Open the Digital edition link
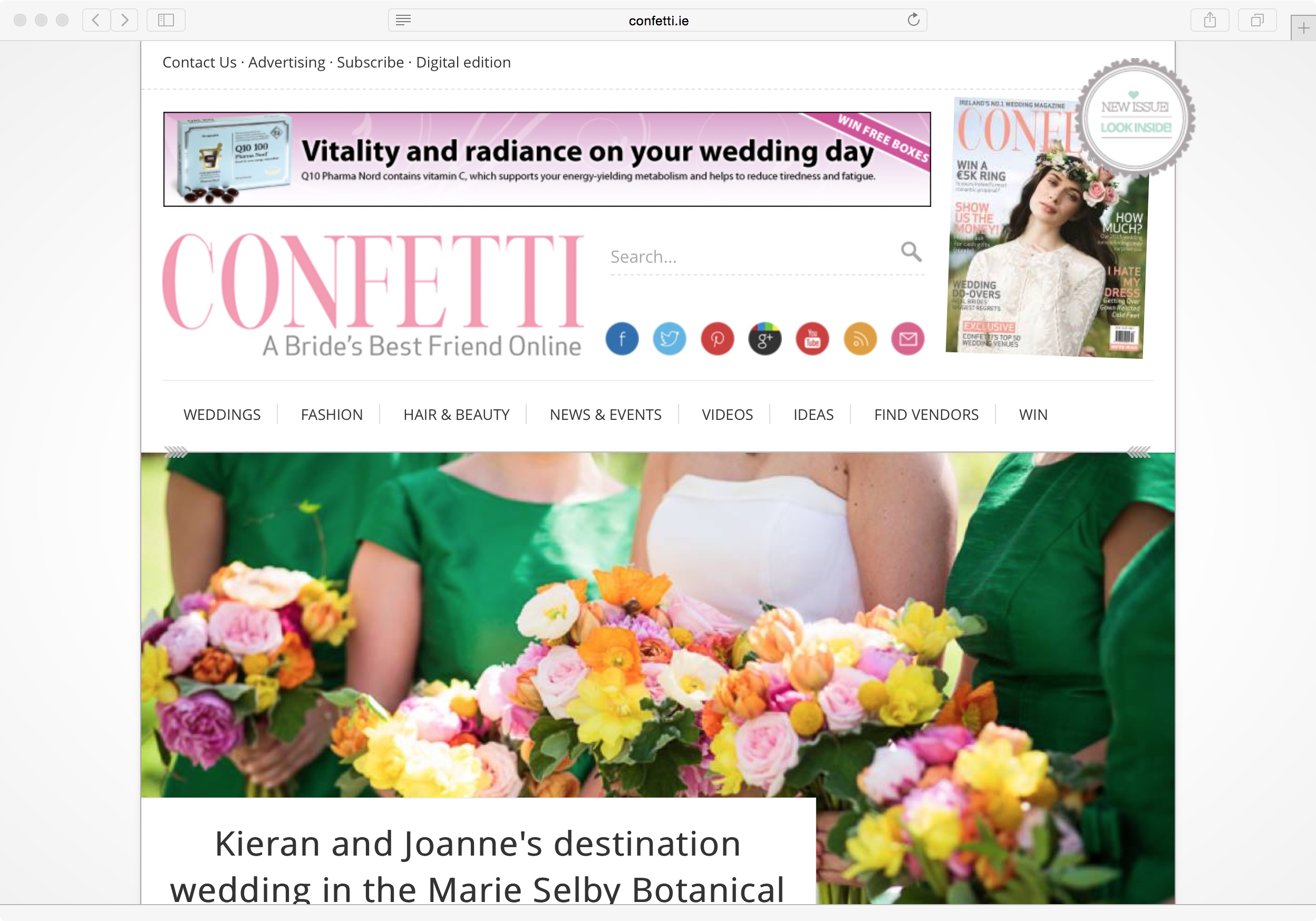The width and height of the screenshot is (1316, 921). coord(463,62)
